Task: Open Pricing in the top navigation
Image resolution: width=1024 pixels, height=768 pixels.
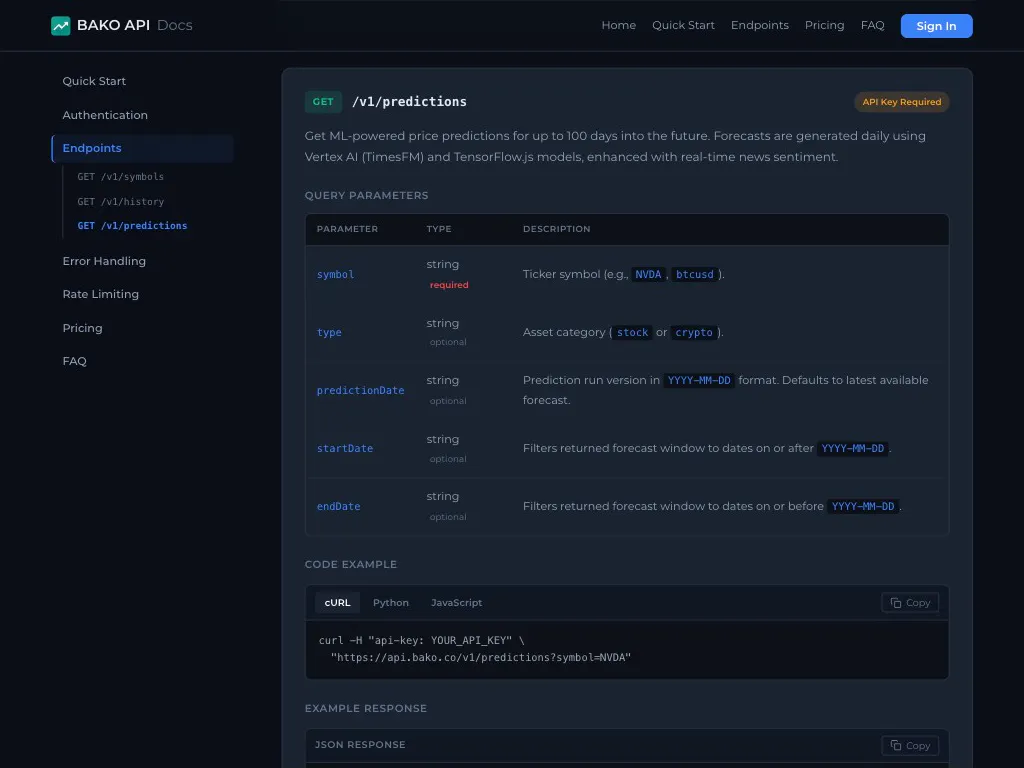Action: [x=824, y=25]
